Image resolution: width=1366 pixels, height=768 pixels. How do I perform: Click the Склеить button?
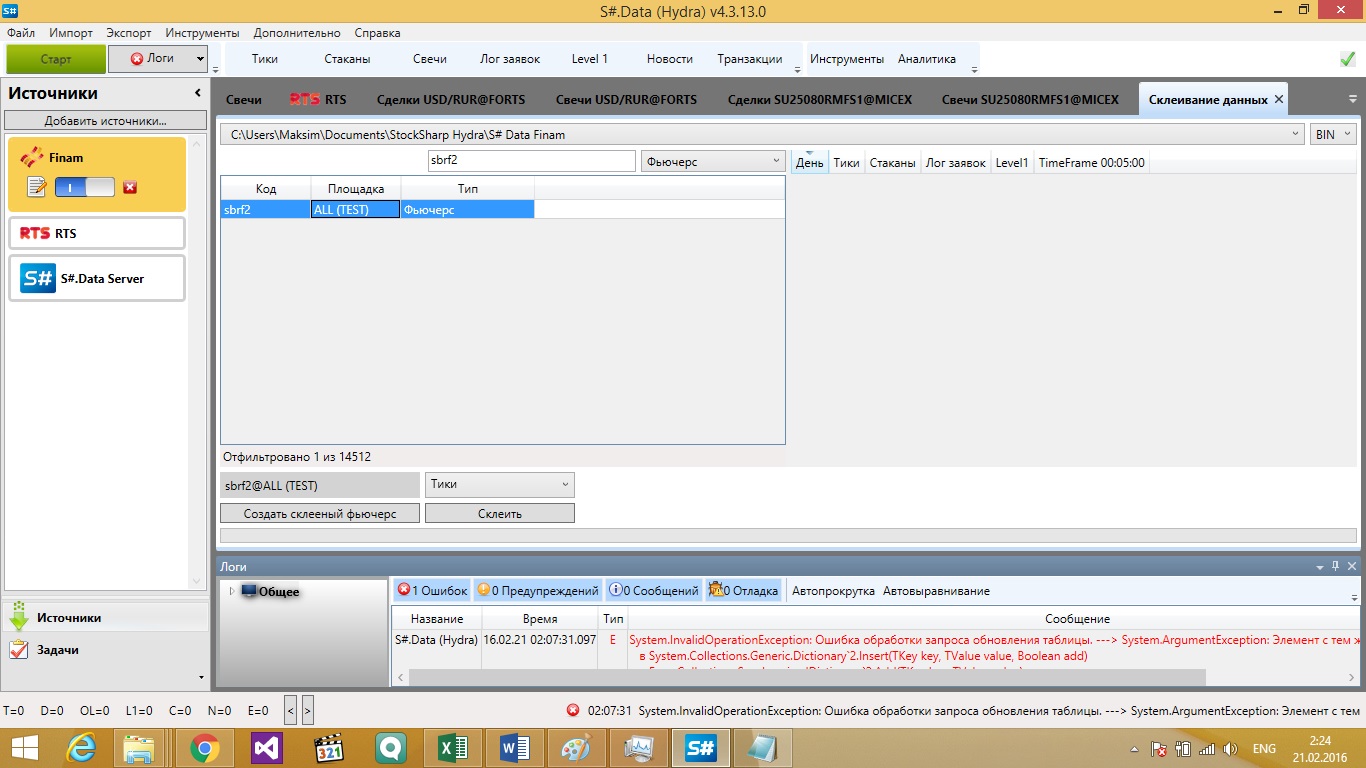coord(499,513)
